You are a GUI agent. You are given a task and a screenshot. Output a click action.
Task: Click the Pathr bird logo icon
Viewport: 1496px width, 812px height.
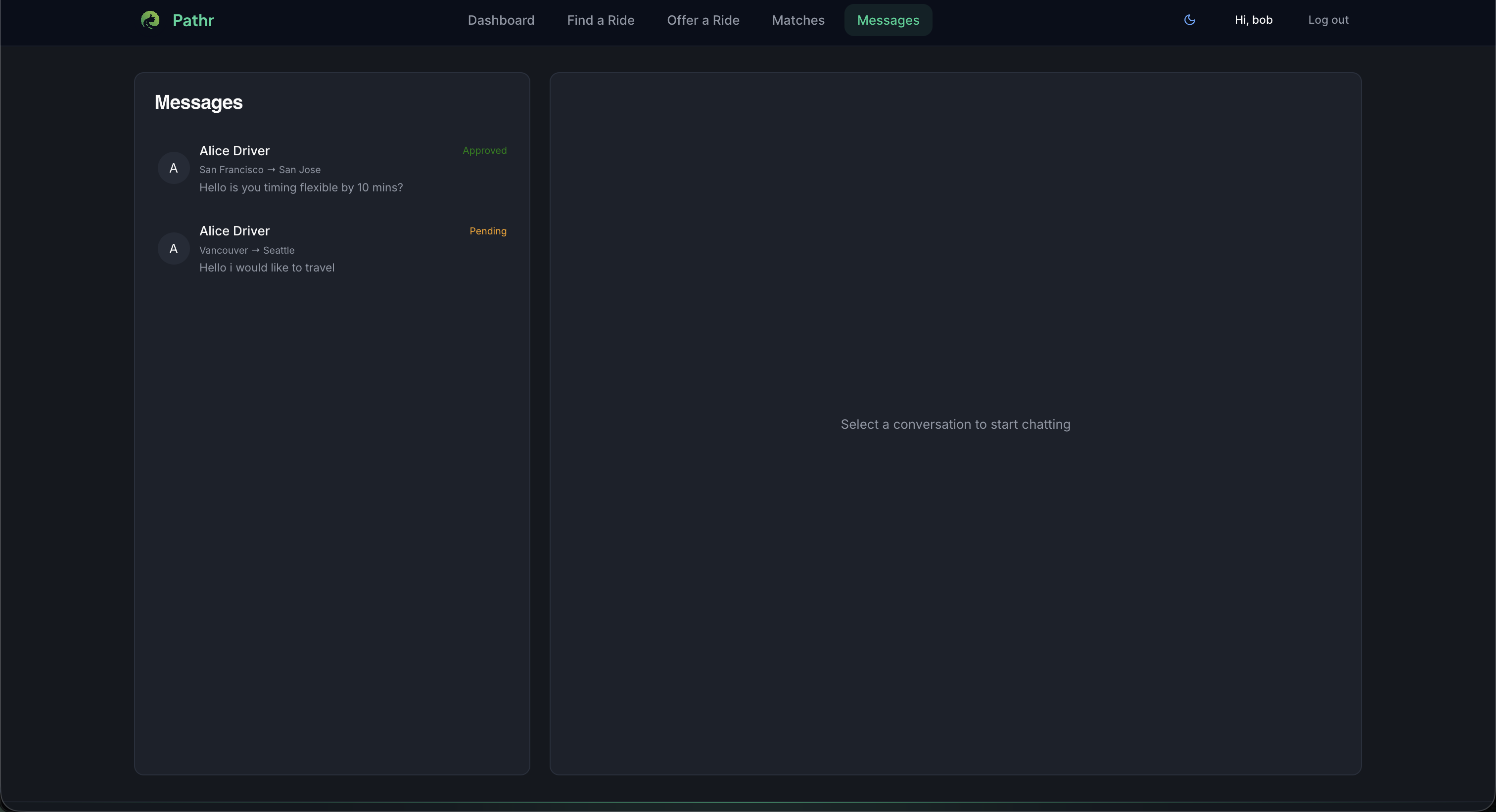point(150,20)
